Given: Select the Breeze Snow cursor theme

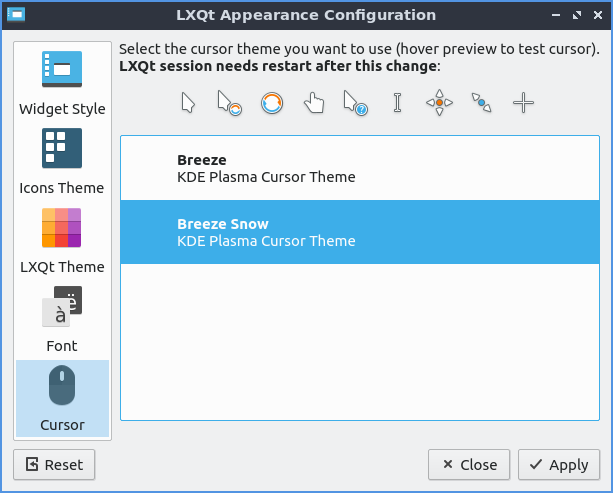Looking at the screenshot, I should coord(358,232).
